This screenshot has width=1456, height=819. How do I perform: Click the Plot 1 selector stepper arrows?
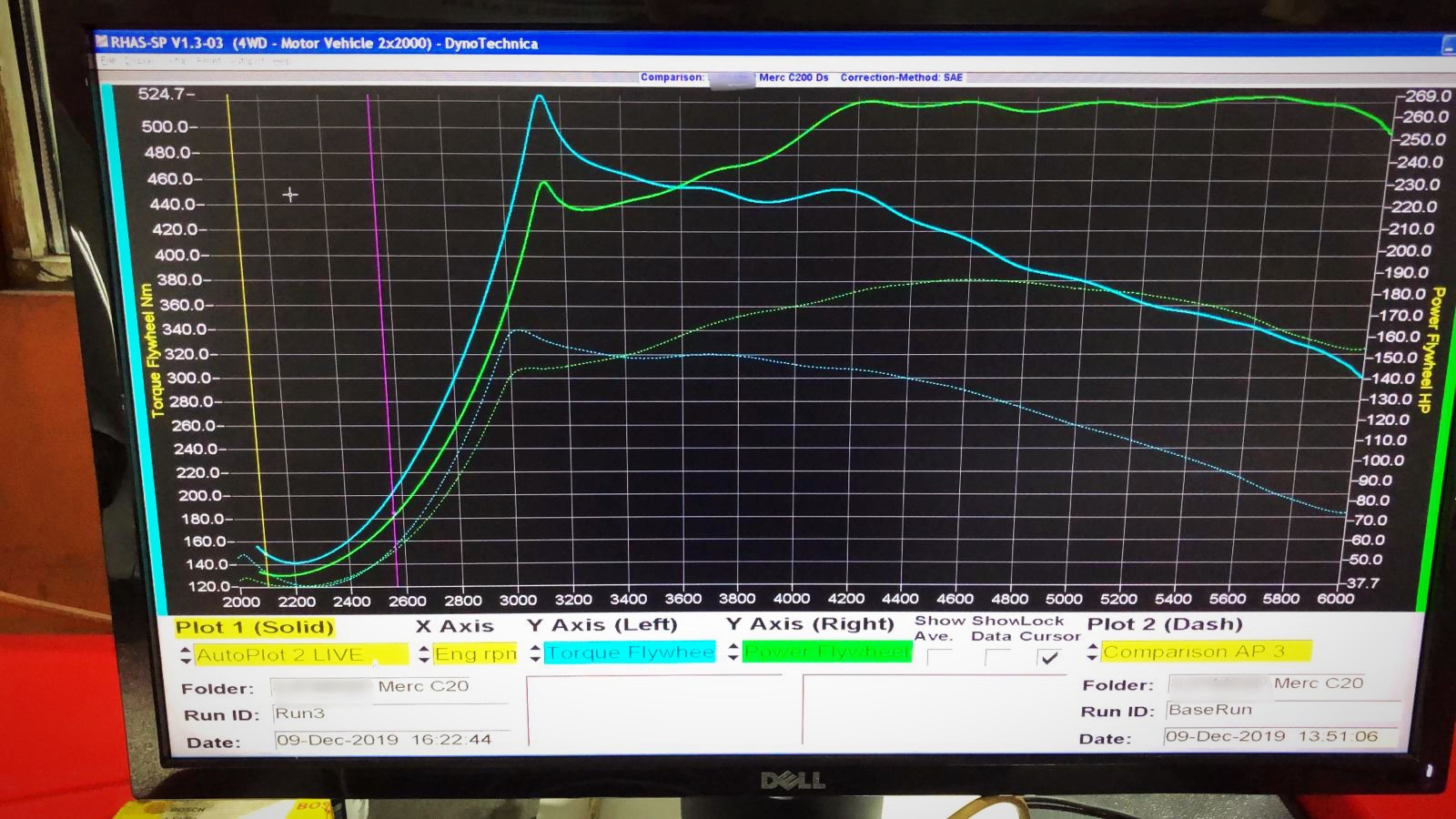pyautogui.click(x=186, y=655)
